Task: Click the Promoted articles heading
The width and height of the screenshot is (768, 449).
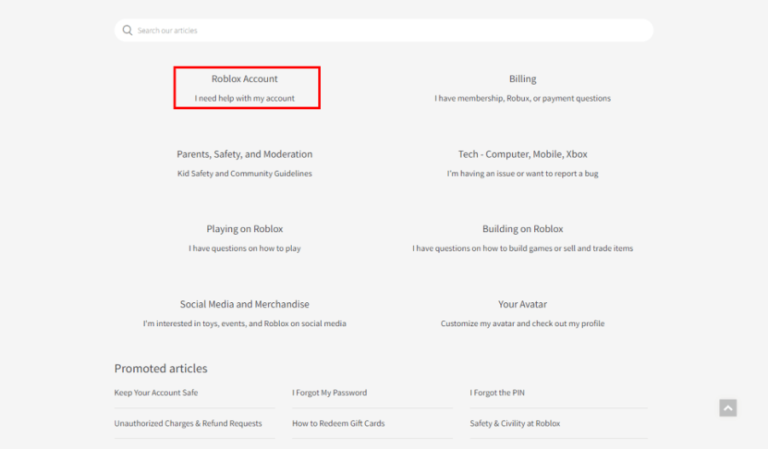Action: tap(161, 369)
